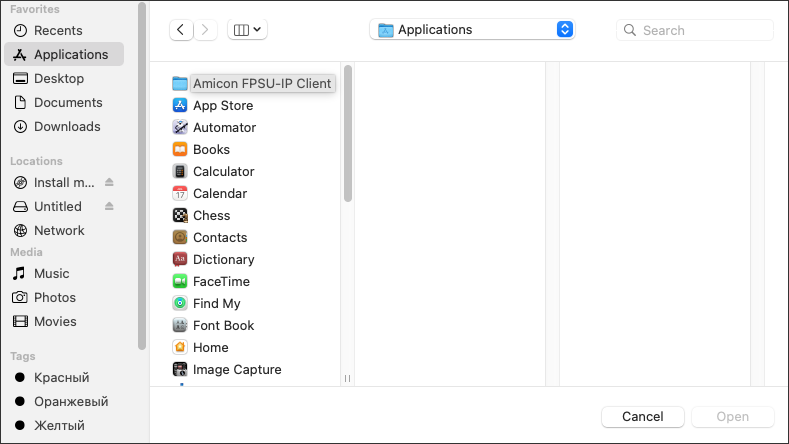Screen dimensions: 789x444
Task: Select the Dictionary app icon
Action: [x=180, y=259]
